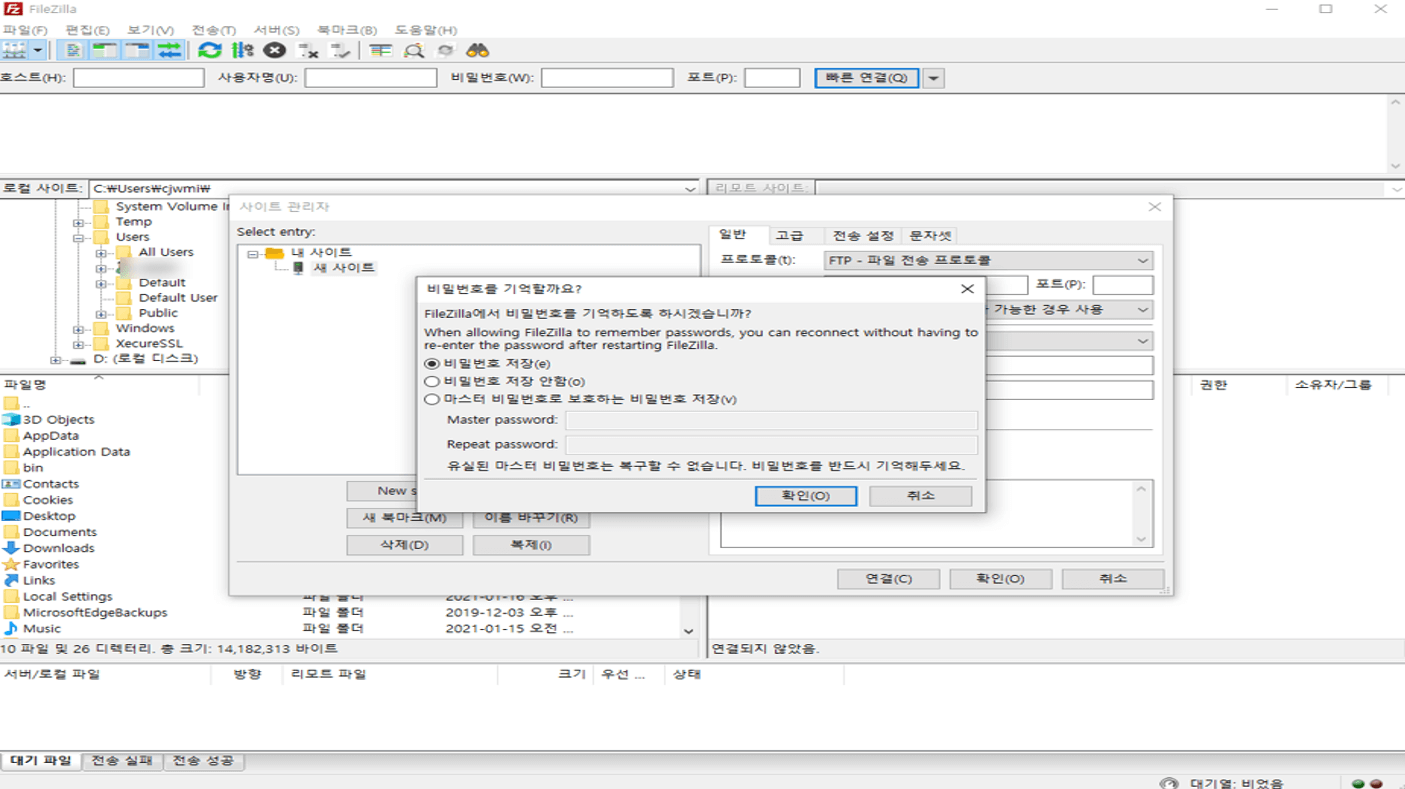Image resolution: width=1405 pixels, height=789 pixels.
Task: Click down arrow of local file list scrollbar
Action: tap(688, 631)
